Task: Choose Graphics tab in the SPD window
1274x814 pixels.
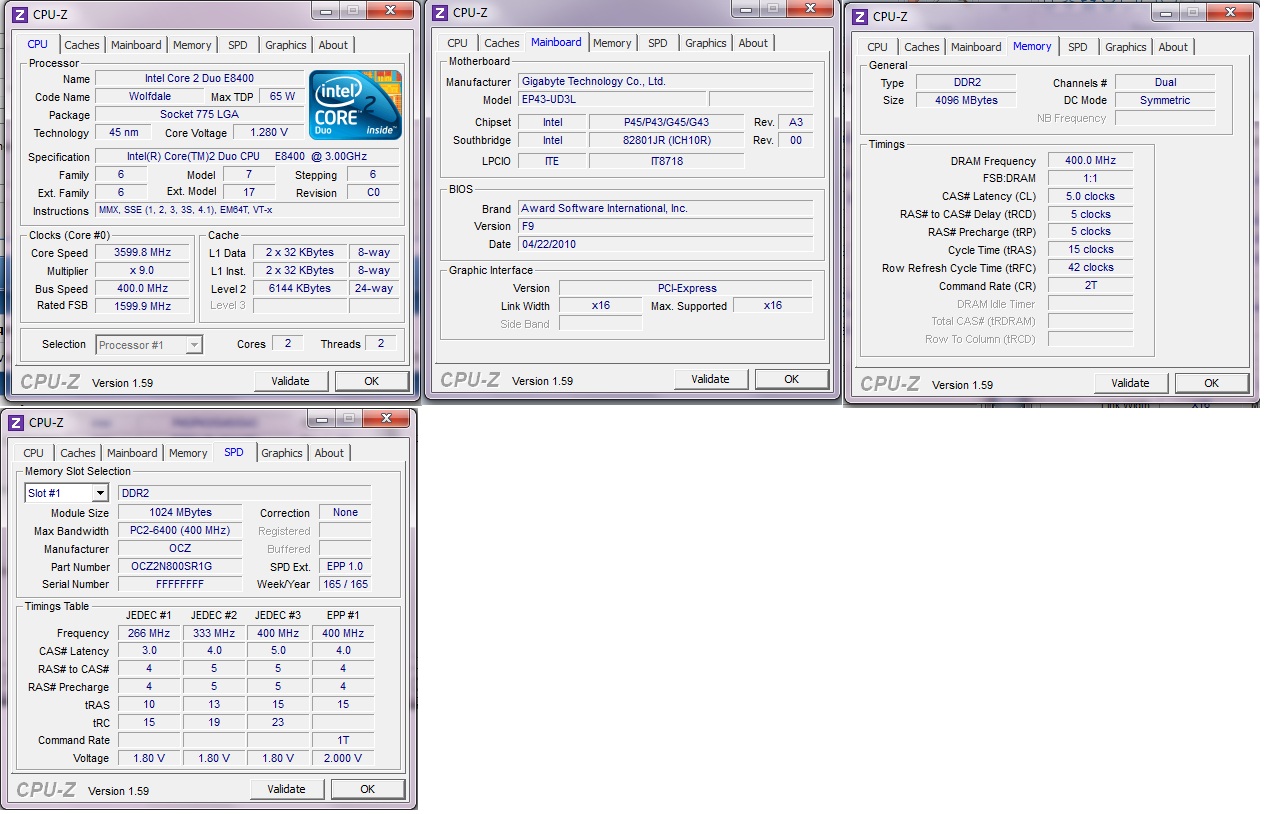Action: 282,453
